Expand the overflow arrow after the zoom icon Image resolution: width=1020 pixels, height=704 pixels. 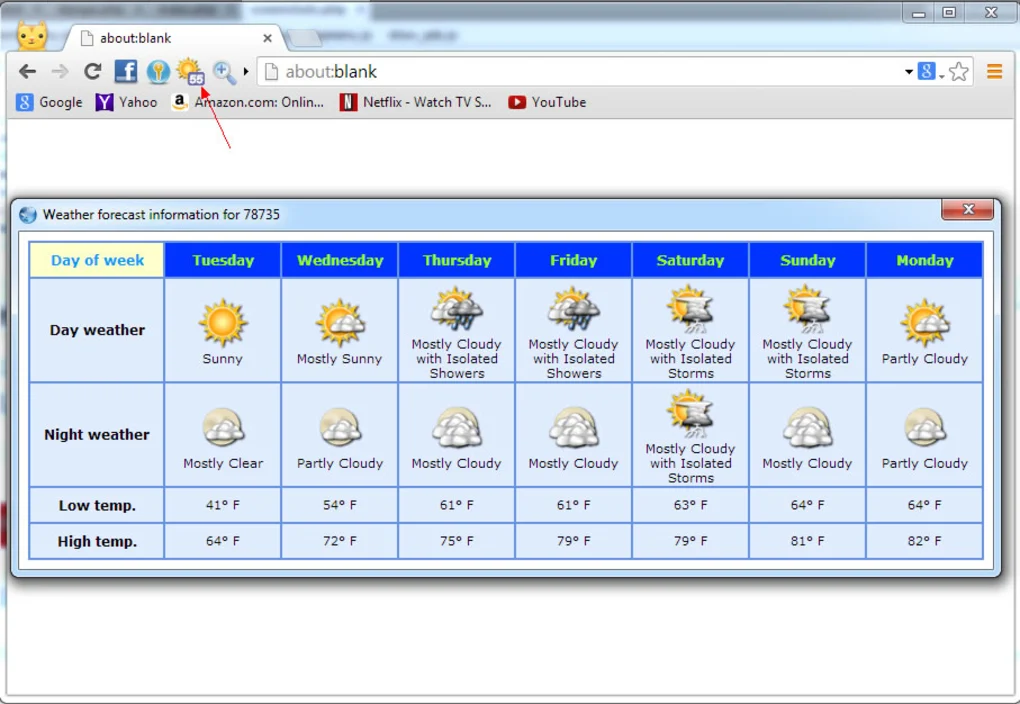243,72
